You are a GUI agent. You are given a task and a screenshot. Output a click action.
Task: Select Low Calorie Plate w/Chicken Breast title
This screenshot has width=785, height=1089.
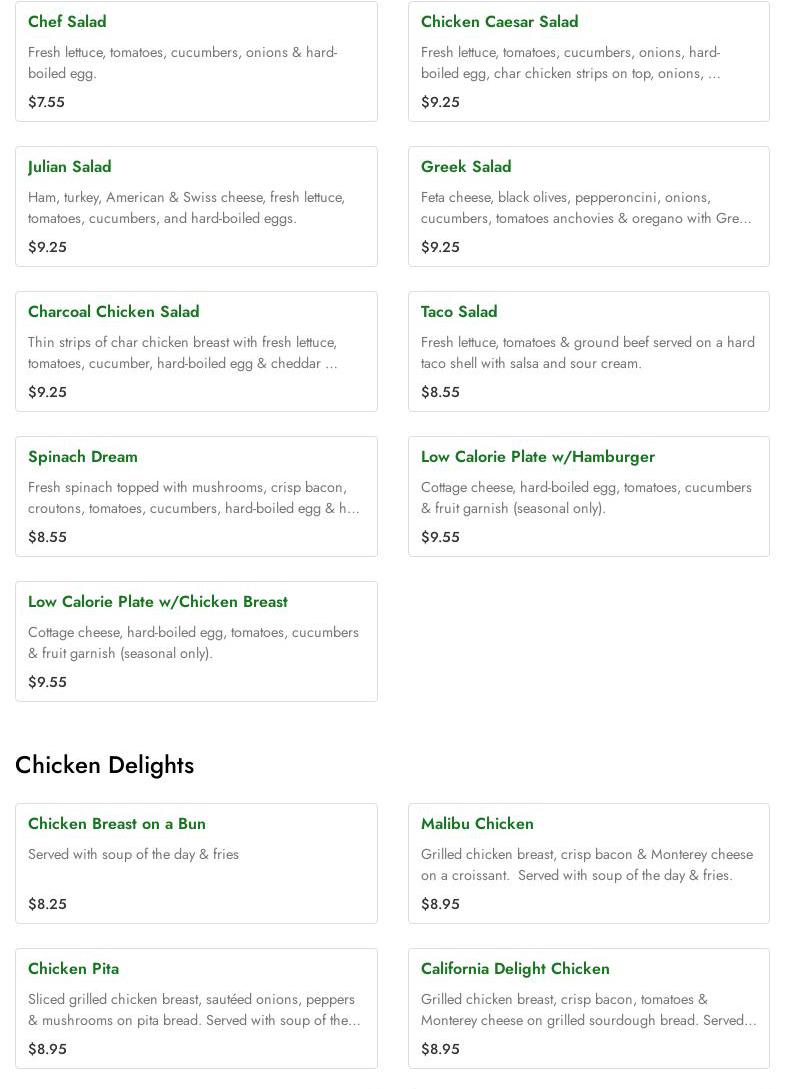158,602
